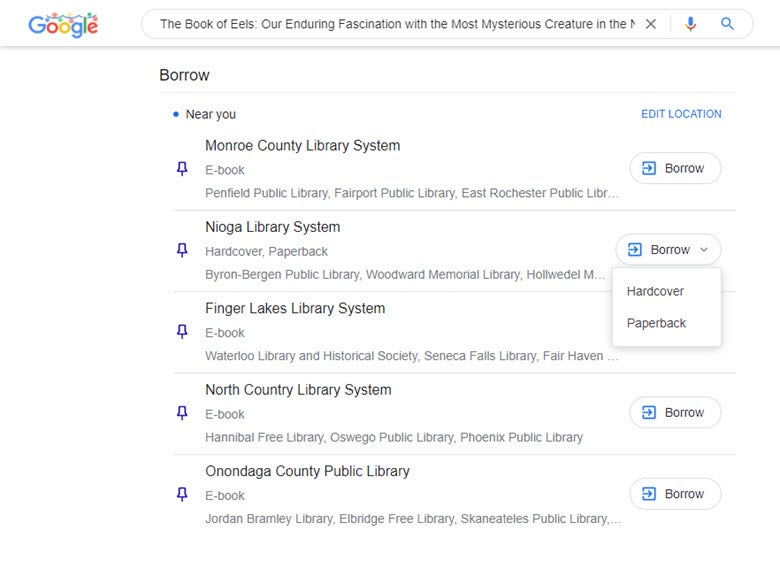
Task: Focus the search input about The Book of Eels
Action: 397,24
